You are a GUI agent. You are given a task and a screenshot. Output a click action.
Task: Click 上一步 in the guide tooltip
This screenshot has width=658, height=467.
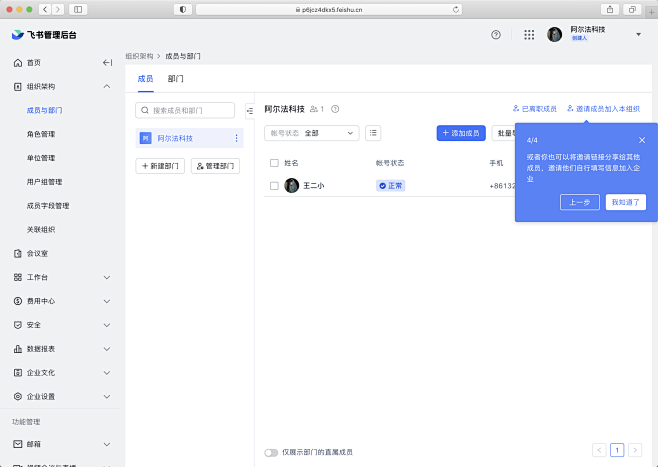[580, 202]
